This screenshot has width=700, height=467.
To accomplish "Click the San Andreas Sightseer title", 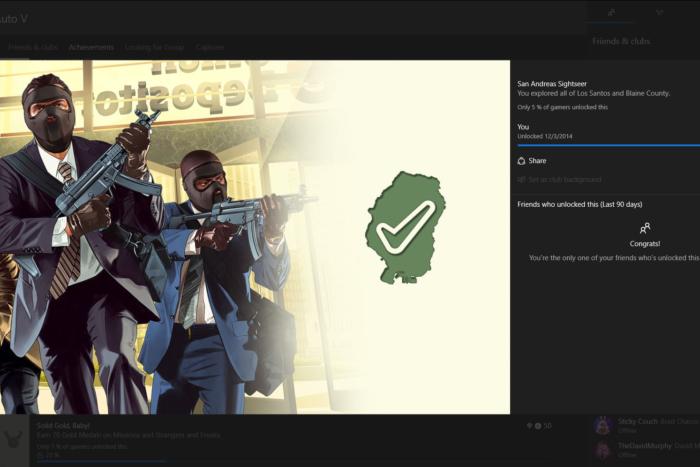I will 552,83.
